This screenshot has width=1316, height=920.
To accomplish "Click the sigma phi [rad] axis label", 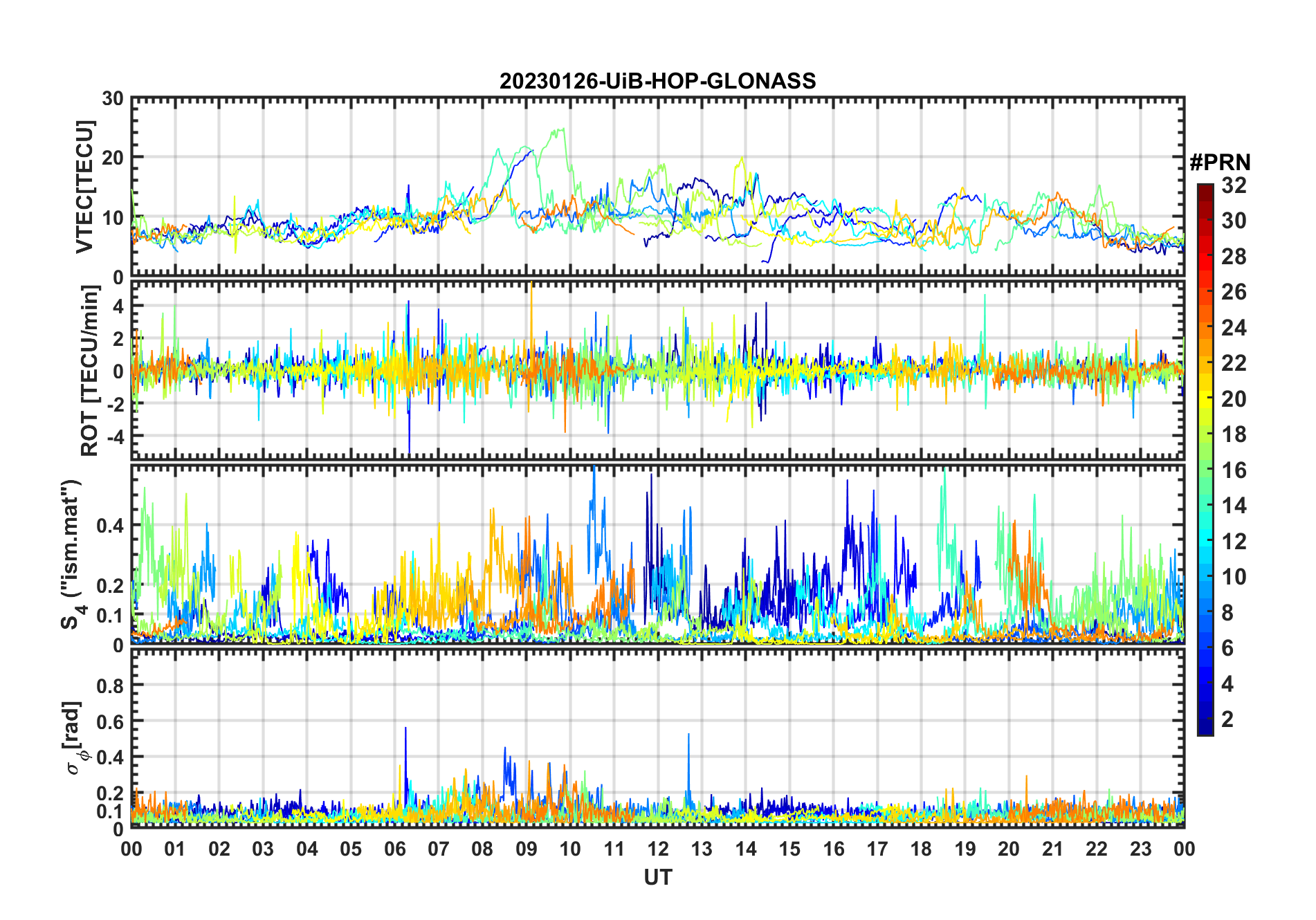I will (75, 737).
